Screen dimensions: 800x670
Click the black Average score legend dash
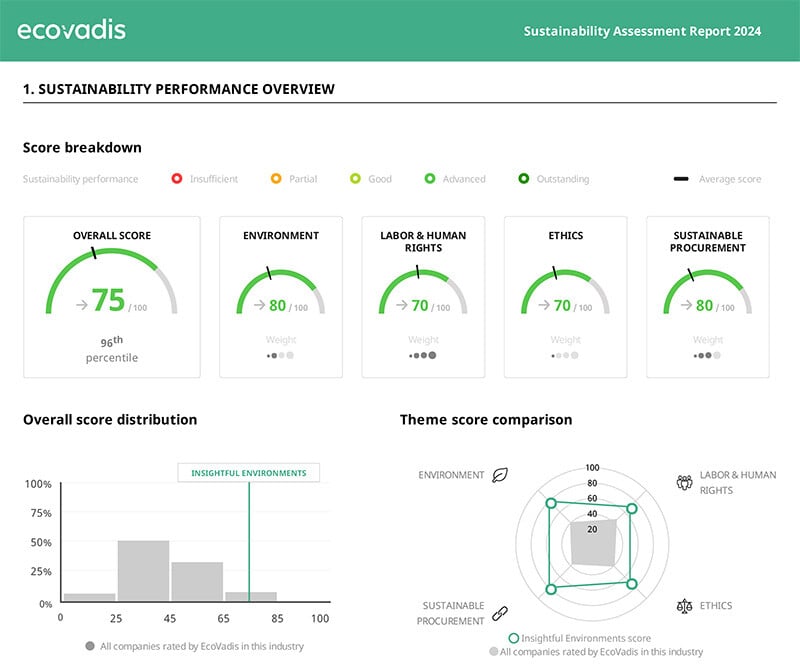[x=681, y=179]
